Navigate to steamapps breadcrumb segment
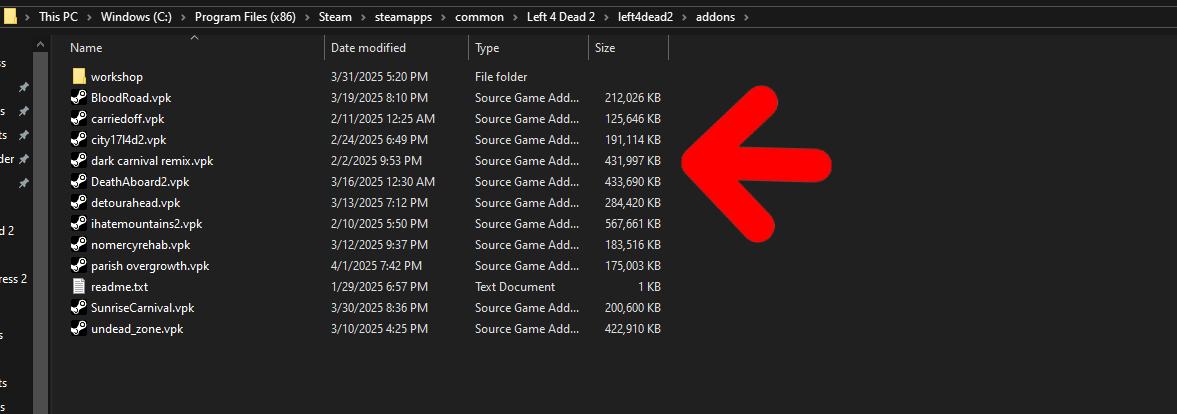The width and height of the screenshot is (1177, 414). 403,16
